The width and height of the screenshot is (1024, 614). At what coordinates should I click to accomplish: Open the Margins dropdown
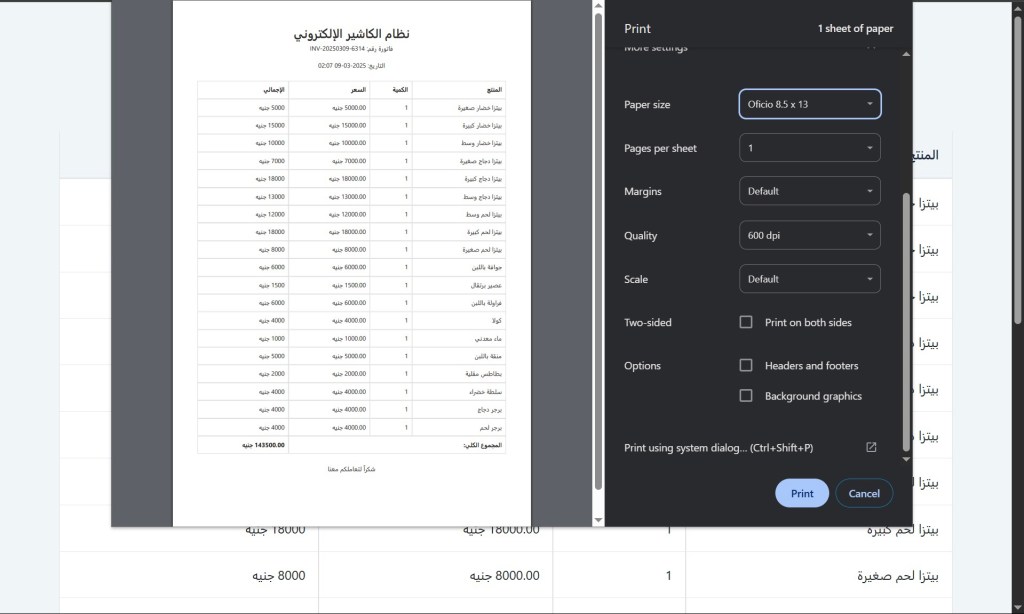point(809,191)
